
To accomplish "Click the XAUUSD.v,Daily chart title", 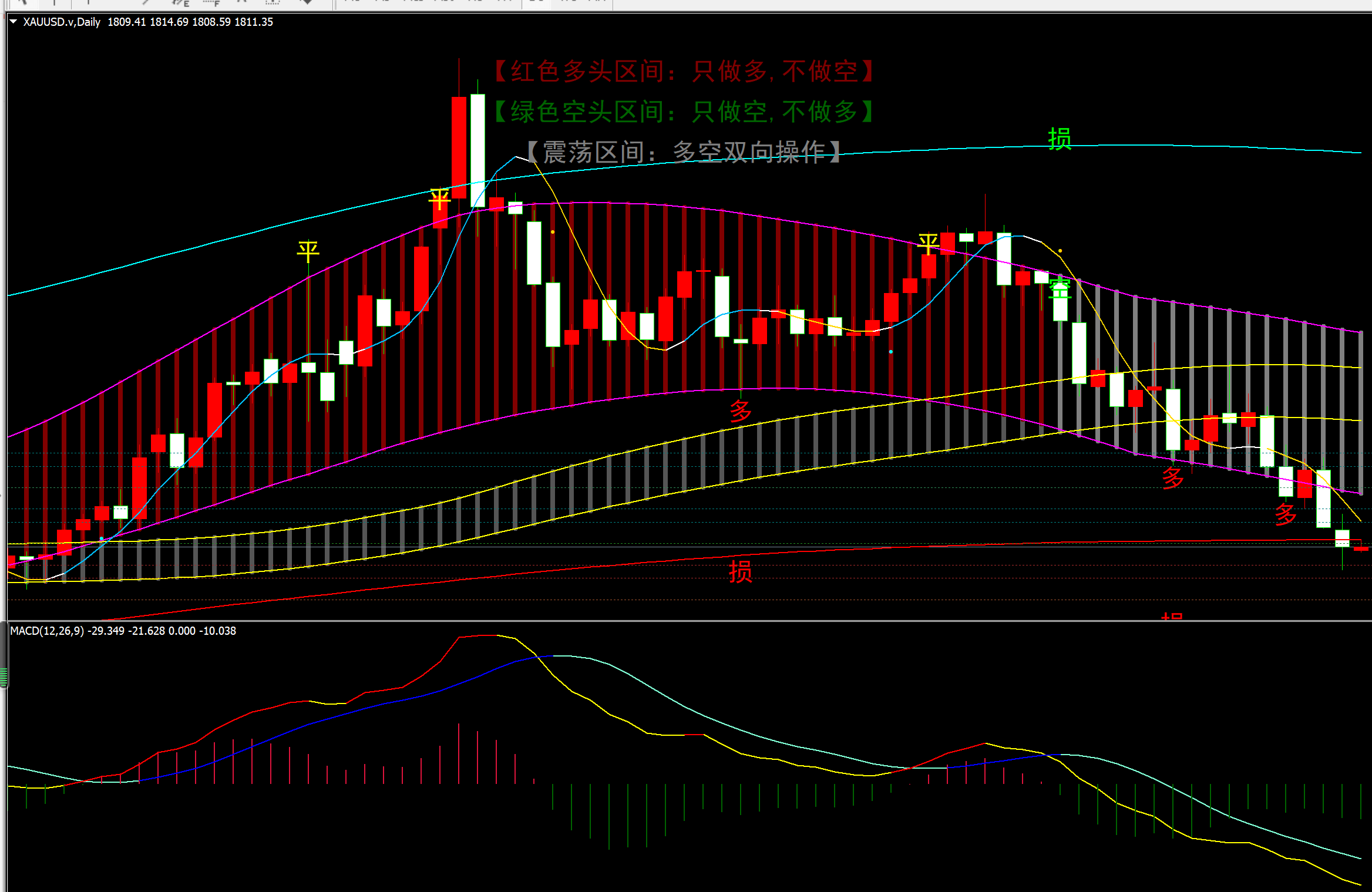I will coord(62,22).
